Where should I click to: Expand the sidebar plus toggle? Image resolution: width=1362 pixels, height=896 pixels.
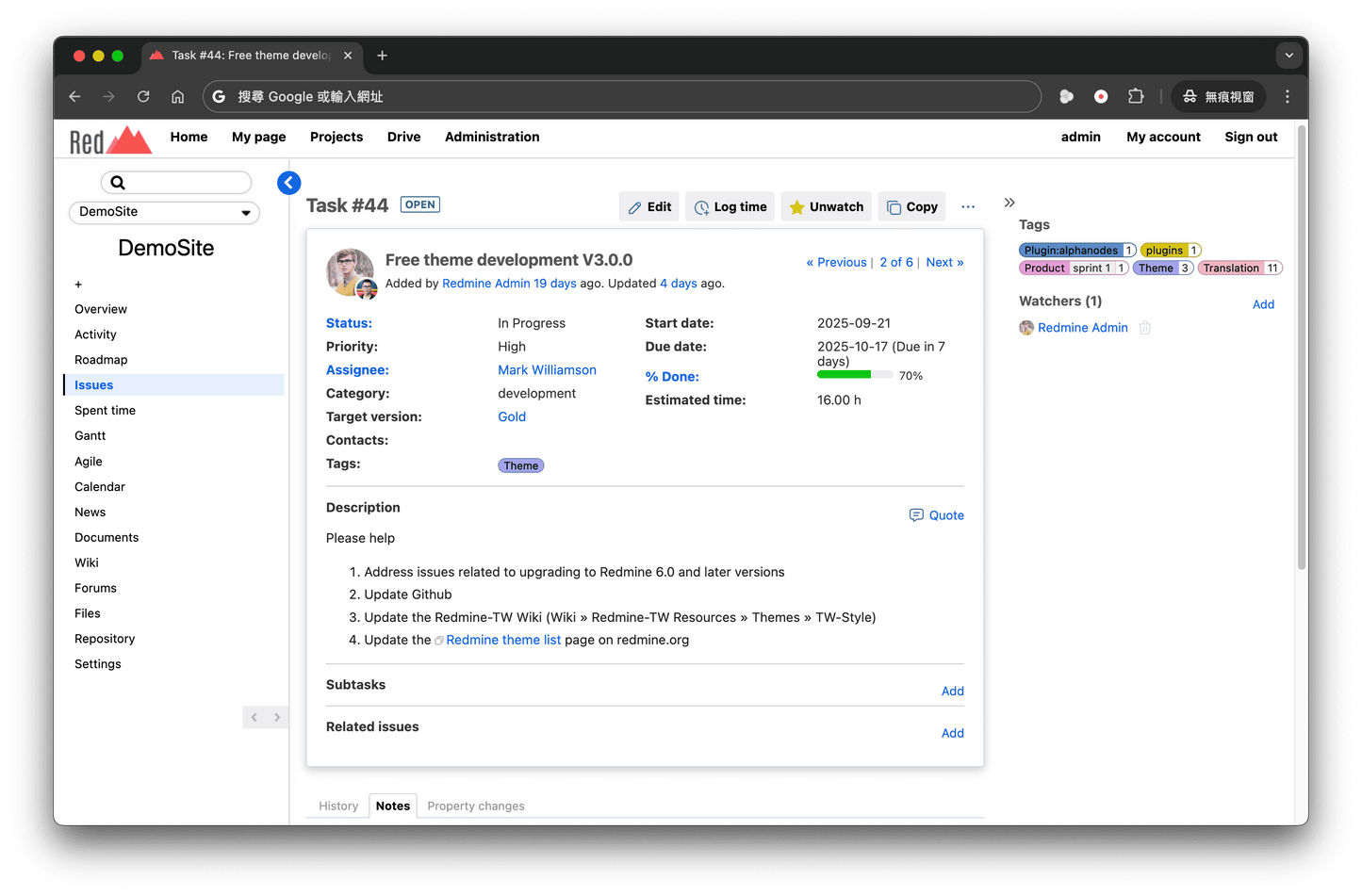tap(78, 284)
